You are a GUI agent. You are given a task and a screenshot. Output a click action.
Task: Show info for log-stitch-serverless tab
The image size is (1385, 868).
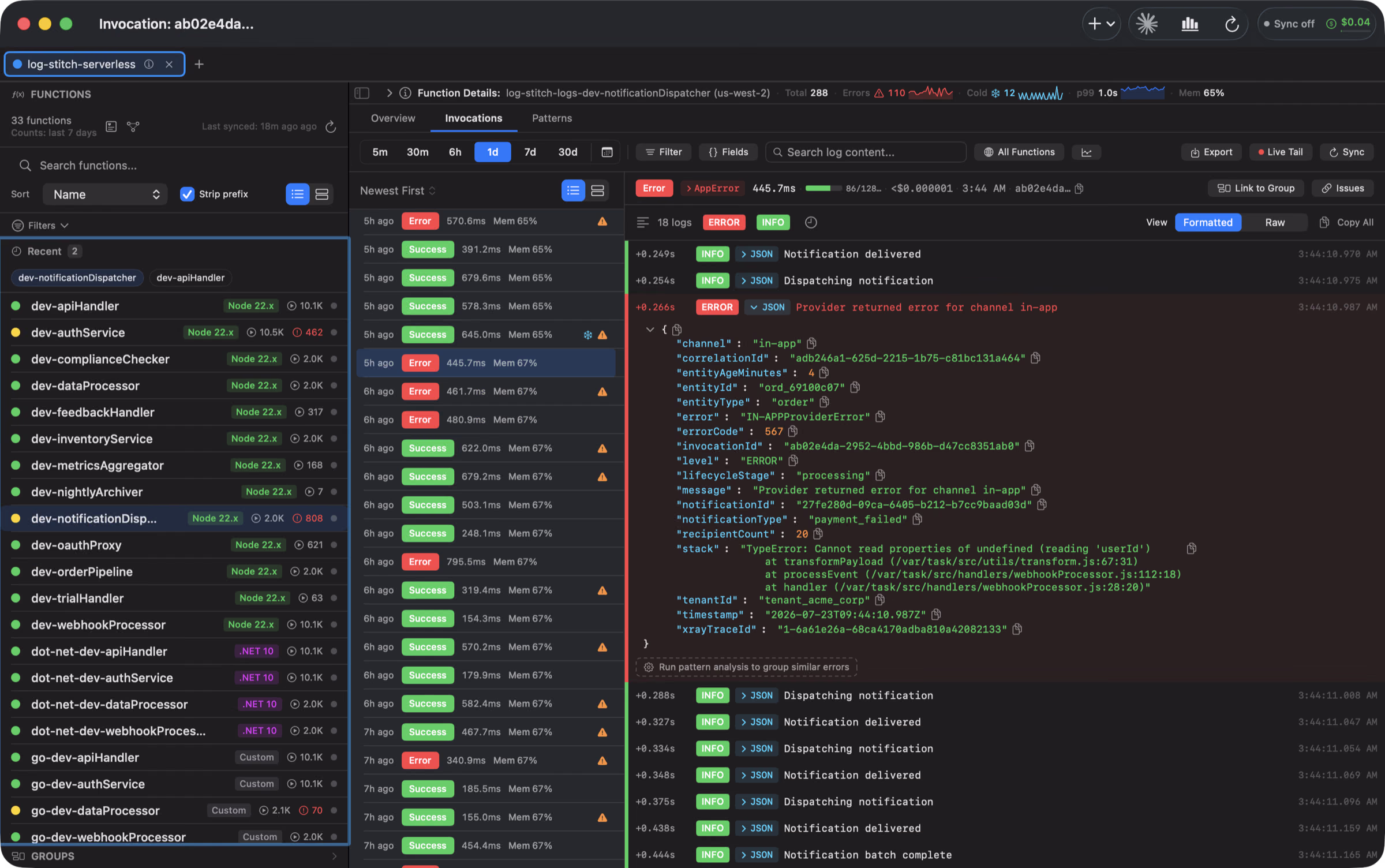[x=149, y=64]
